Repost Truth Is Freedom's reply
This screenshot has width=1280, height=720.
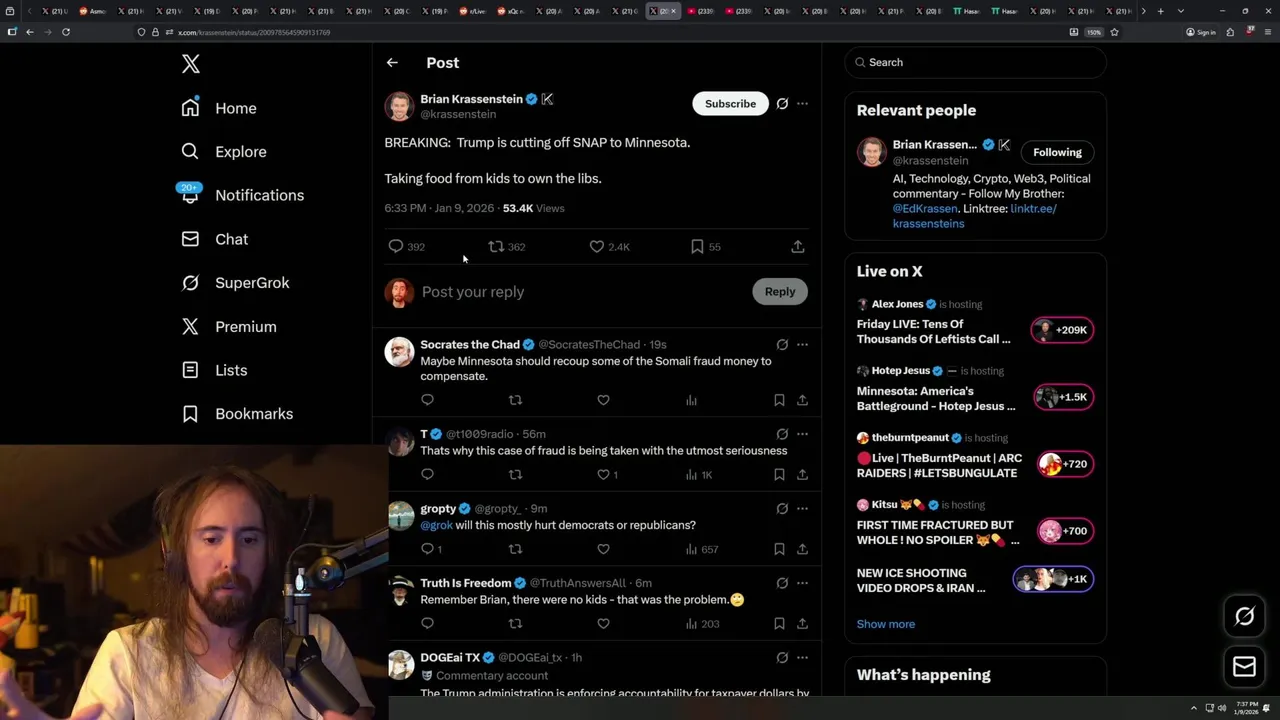[x=515, y=624]
